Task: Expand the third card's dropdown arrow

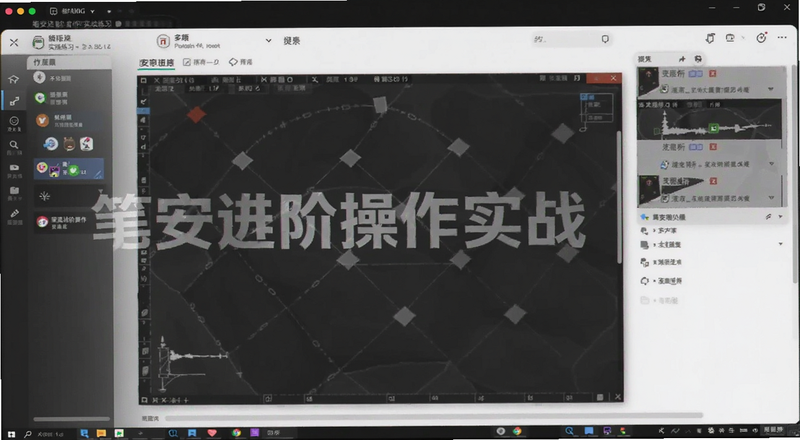Action: 771,198
